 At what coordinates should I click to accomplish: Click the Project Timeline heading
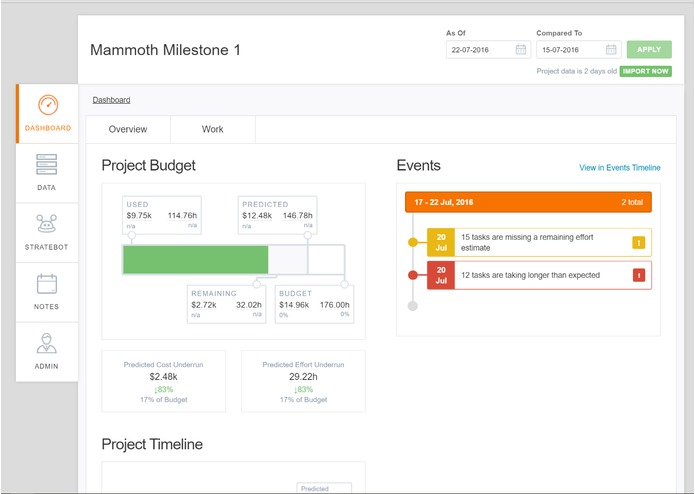click(152, 444)
